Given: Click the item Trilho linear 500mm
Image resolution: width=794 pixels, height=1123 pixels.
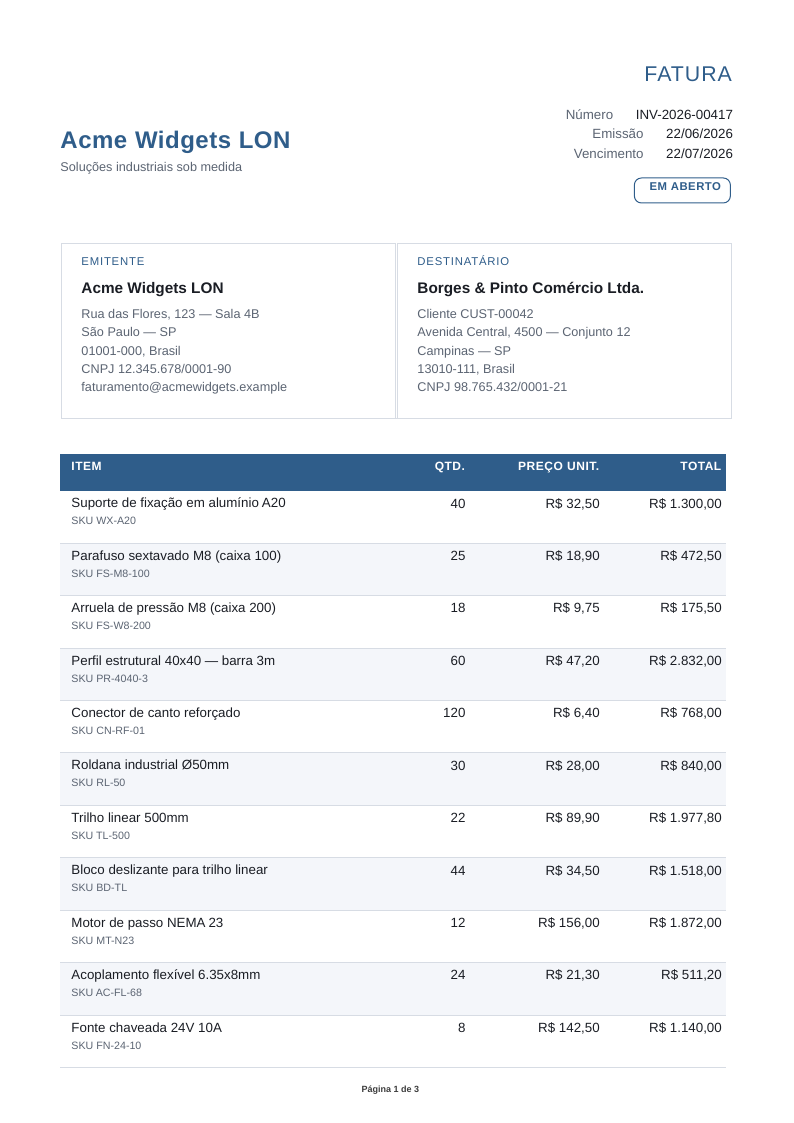Looking at the screenshot, I should [x=130, y=818].
